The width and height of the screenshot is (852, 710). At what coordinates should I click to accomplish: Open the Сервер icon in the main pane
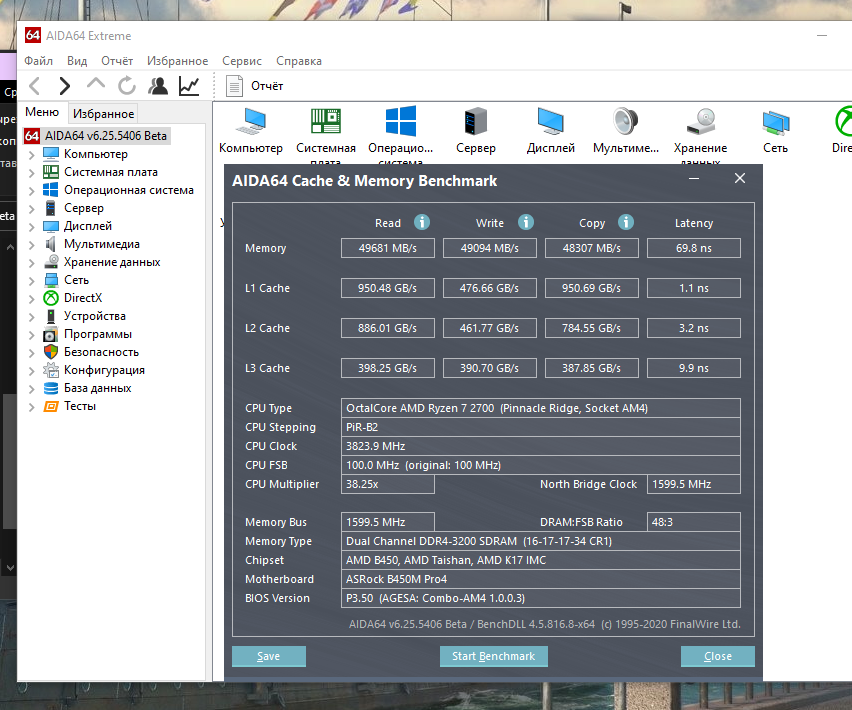click(x=475, y=130)
